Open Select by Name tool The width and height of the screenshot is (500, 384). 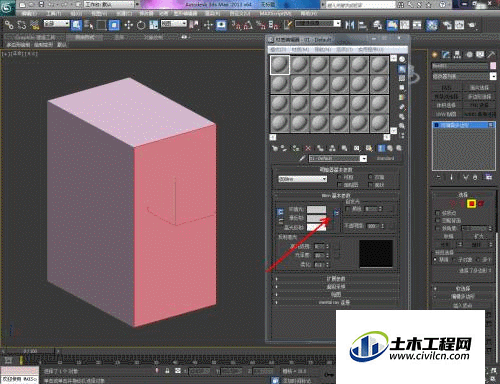(x=89, y=25)
